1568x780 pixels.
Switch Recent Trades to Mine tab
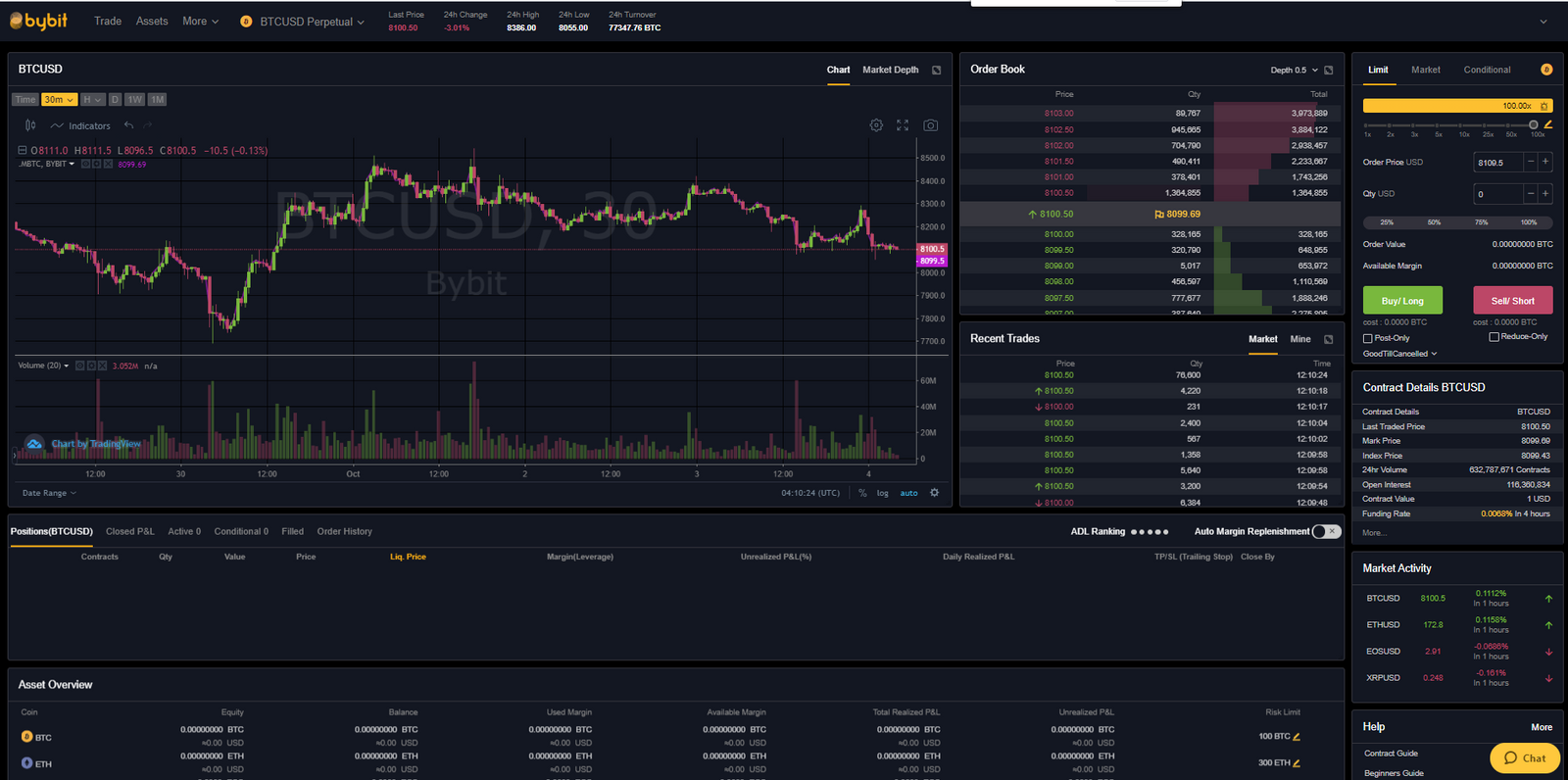[x=1299, y=339]
